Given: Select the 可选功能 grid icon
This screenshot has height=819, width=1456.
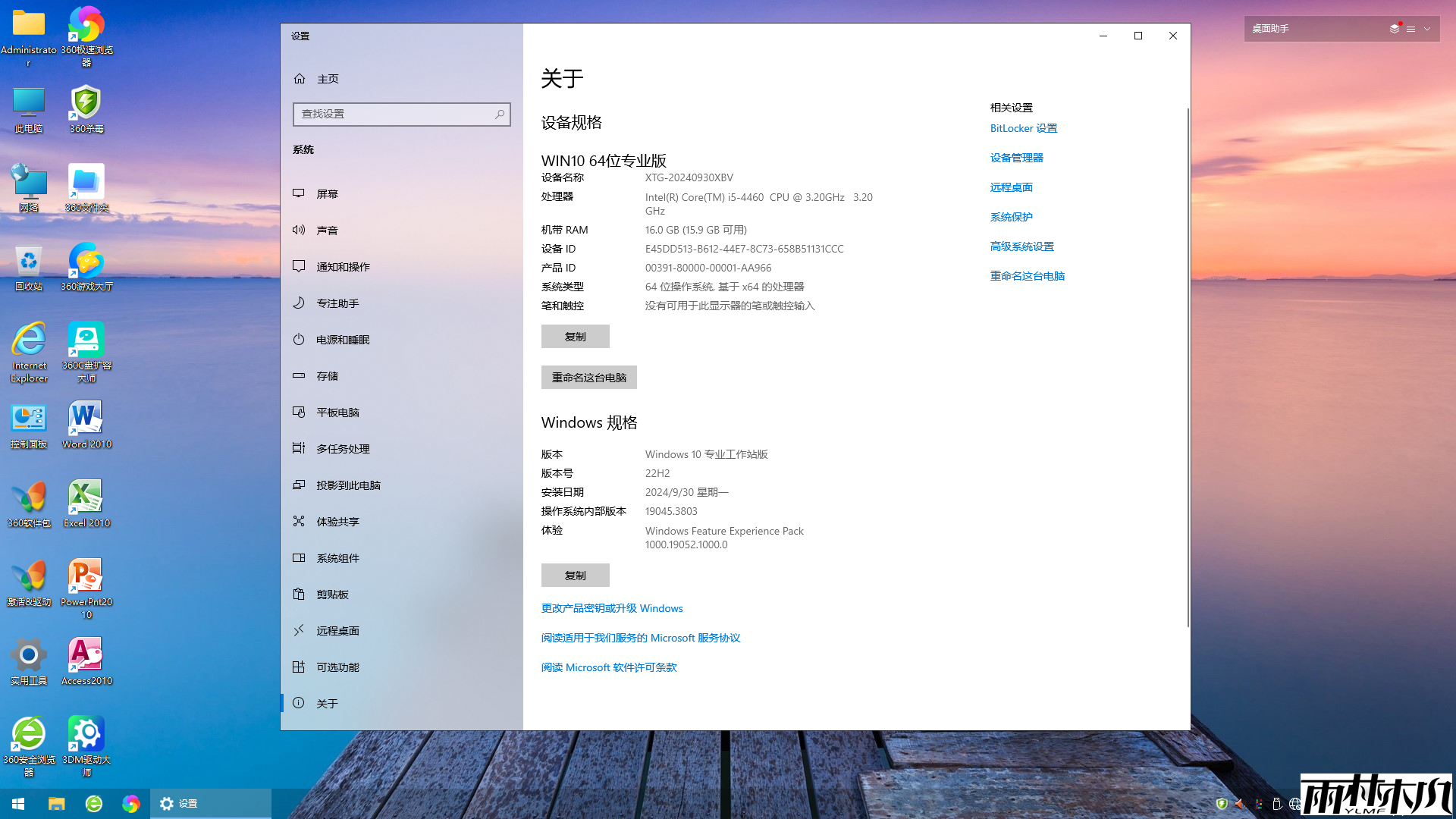Looking at the screenshot, I should point(299,667).
